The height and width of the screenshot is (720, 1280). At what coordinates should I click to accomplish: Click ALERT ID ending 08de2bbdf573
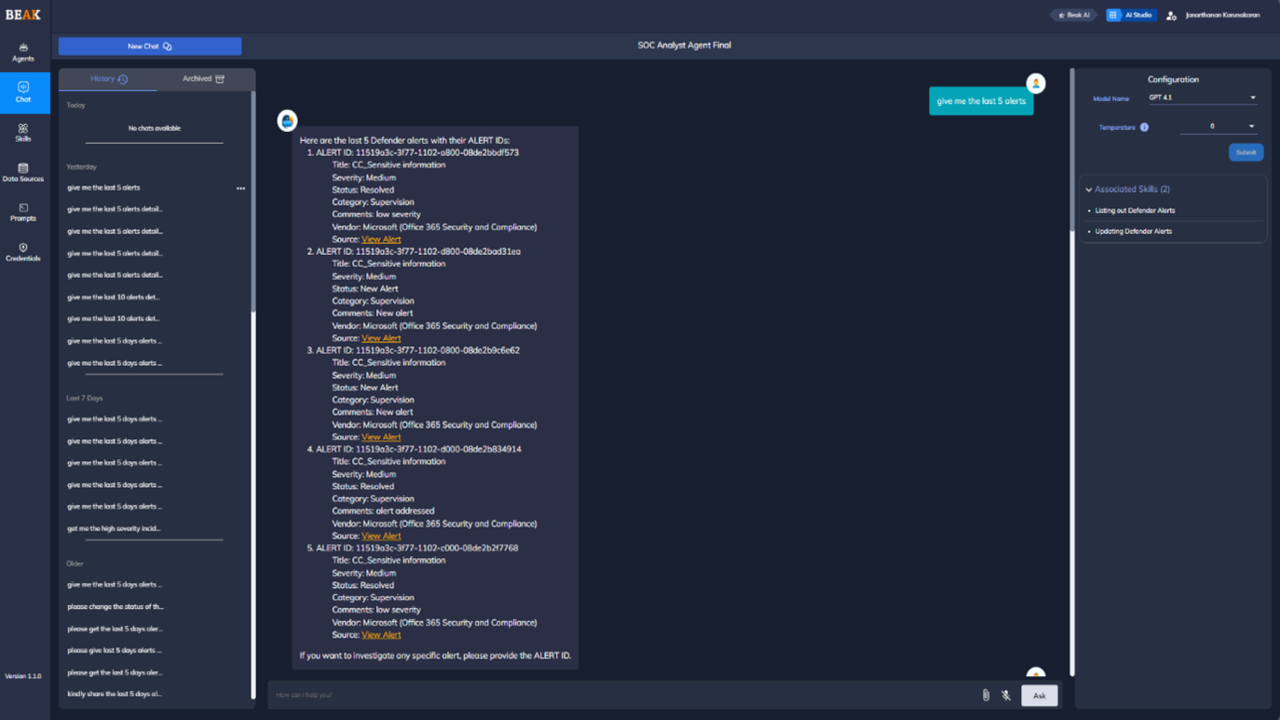point(417,153)
